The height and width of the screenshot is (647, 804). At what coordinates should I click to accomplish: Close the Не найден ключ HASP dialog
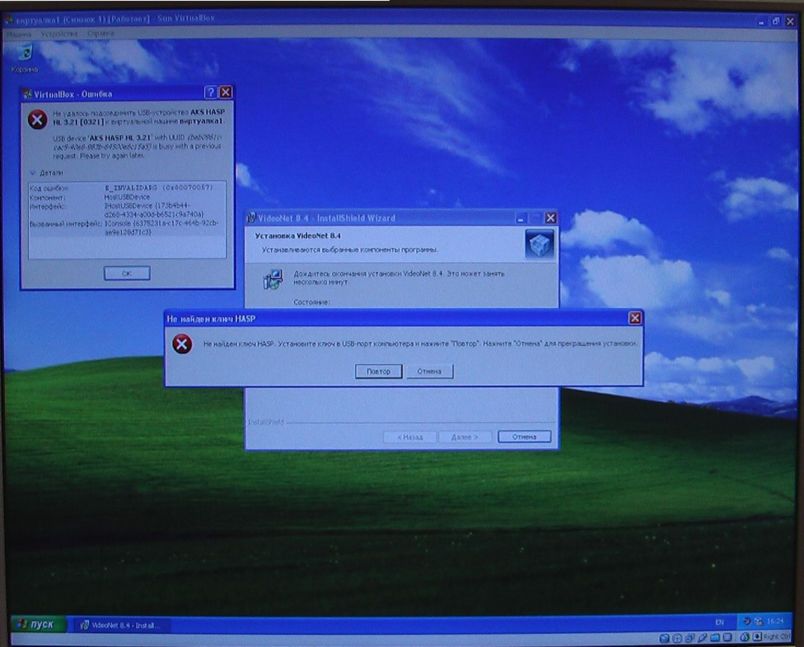click(635, 318)
